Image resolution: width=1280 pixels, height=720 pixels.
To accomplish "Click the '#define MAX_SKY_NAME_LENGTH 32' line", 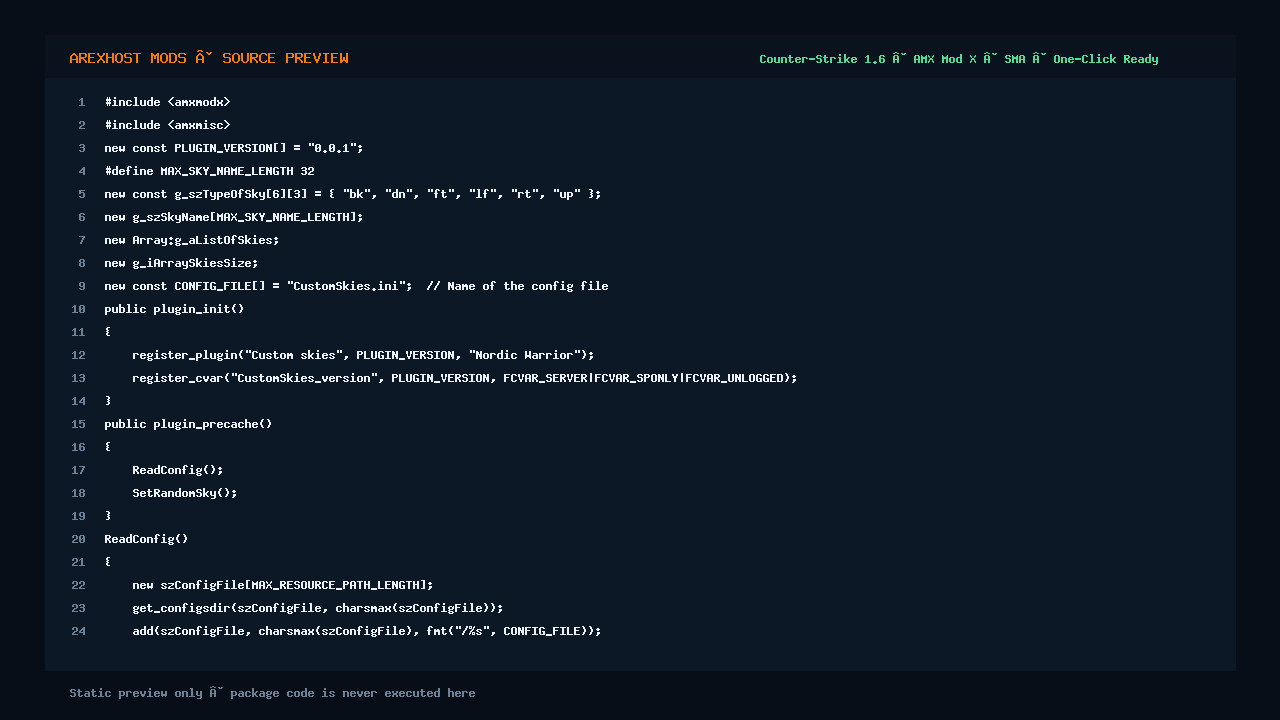I will pyautogui.click(x=209, y=171).
